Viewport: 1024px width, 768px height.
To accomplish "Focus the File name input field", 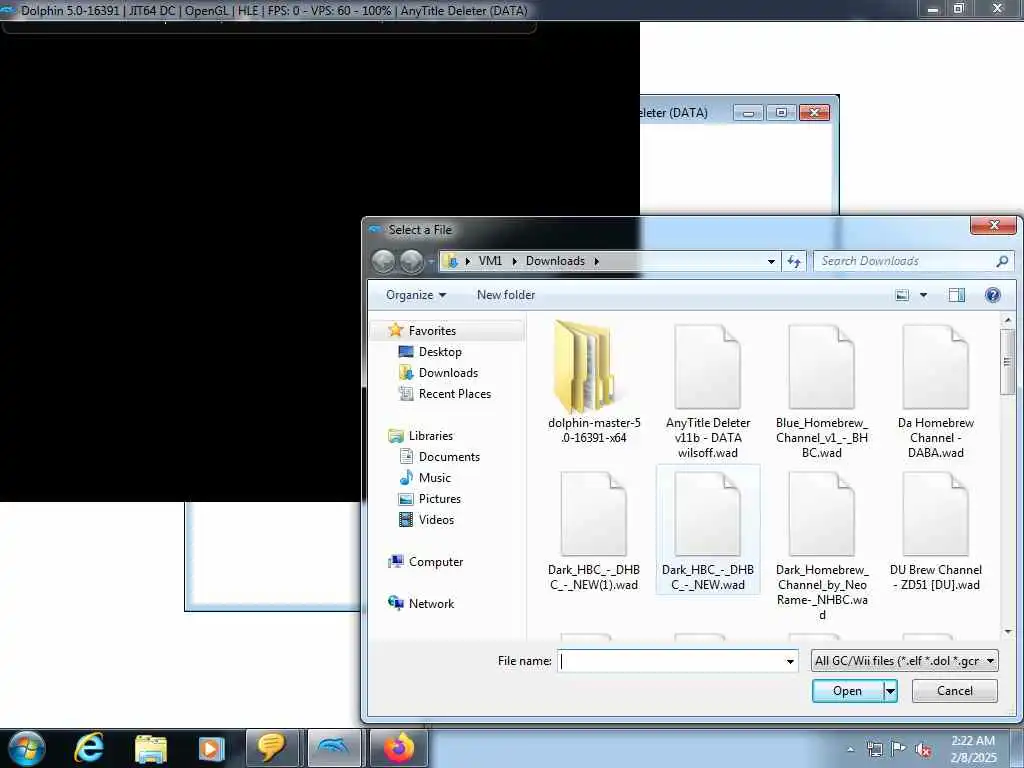I will point(673,662).
